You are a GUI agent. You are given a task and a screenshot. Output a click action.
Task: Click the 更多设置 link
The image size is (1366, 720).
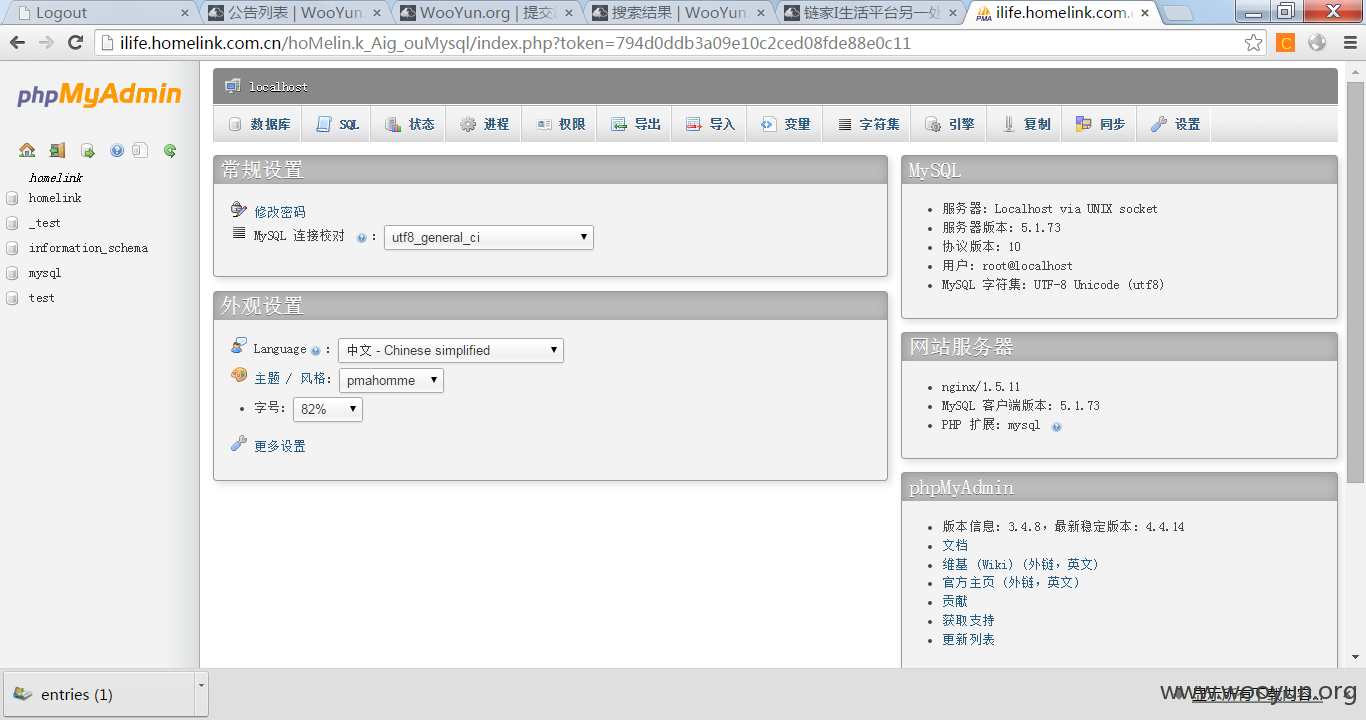280,446
